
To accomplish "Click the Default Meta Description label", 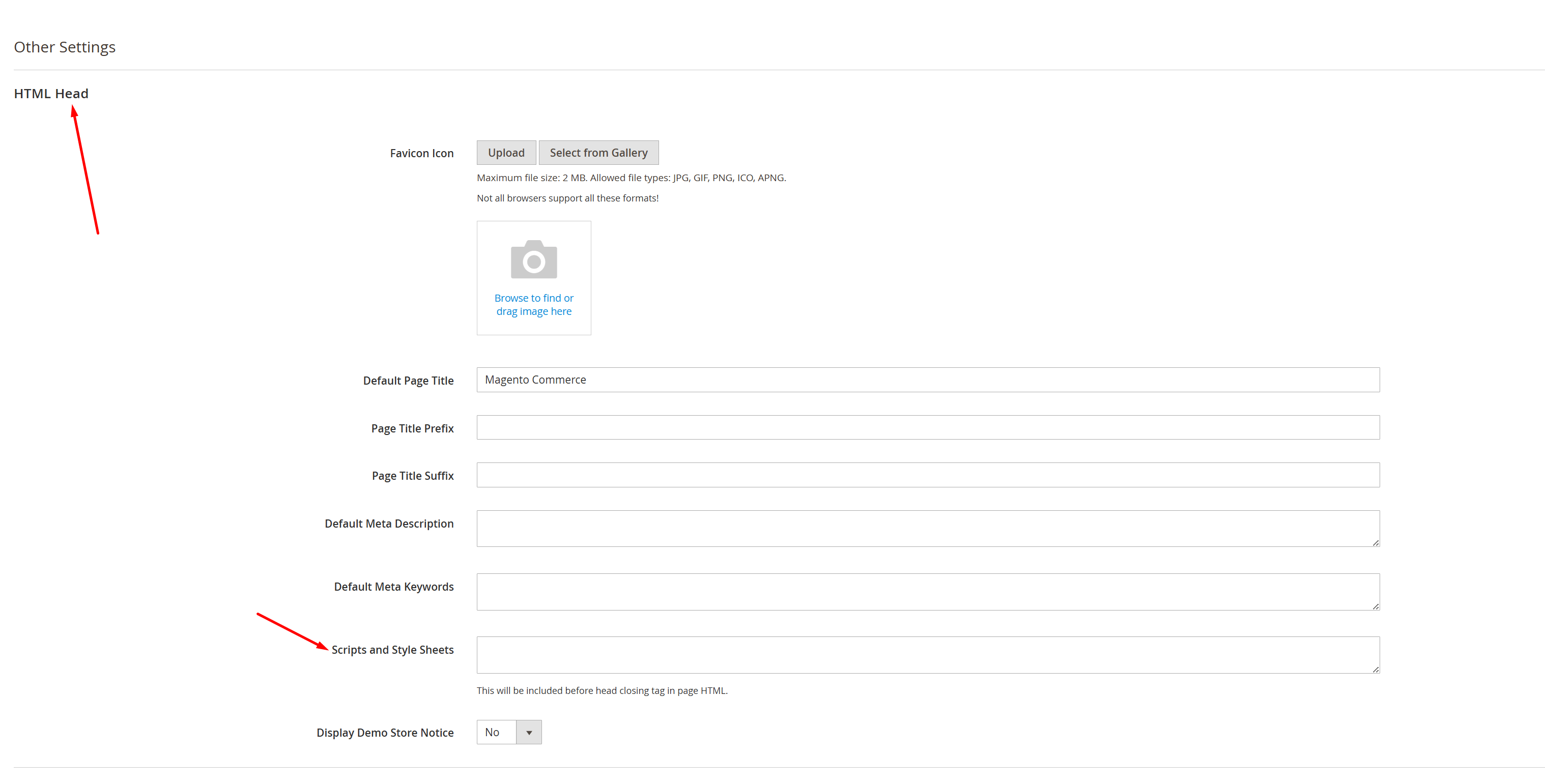I will [389, 524].
